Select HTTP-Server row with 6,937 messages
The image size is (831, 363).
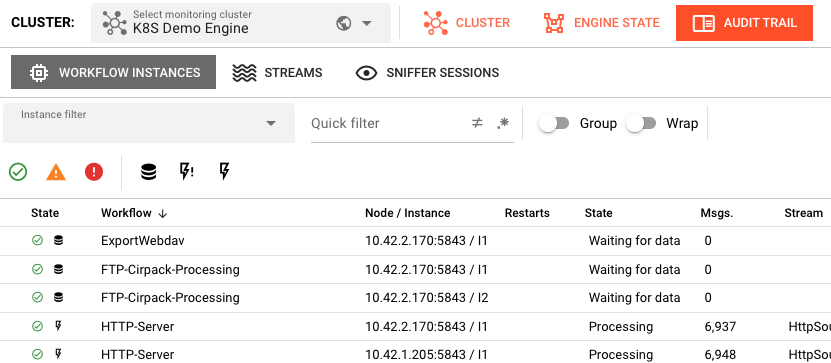(416, 326)
